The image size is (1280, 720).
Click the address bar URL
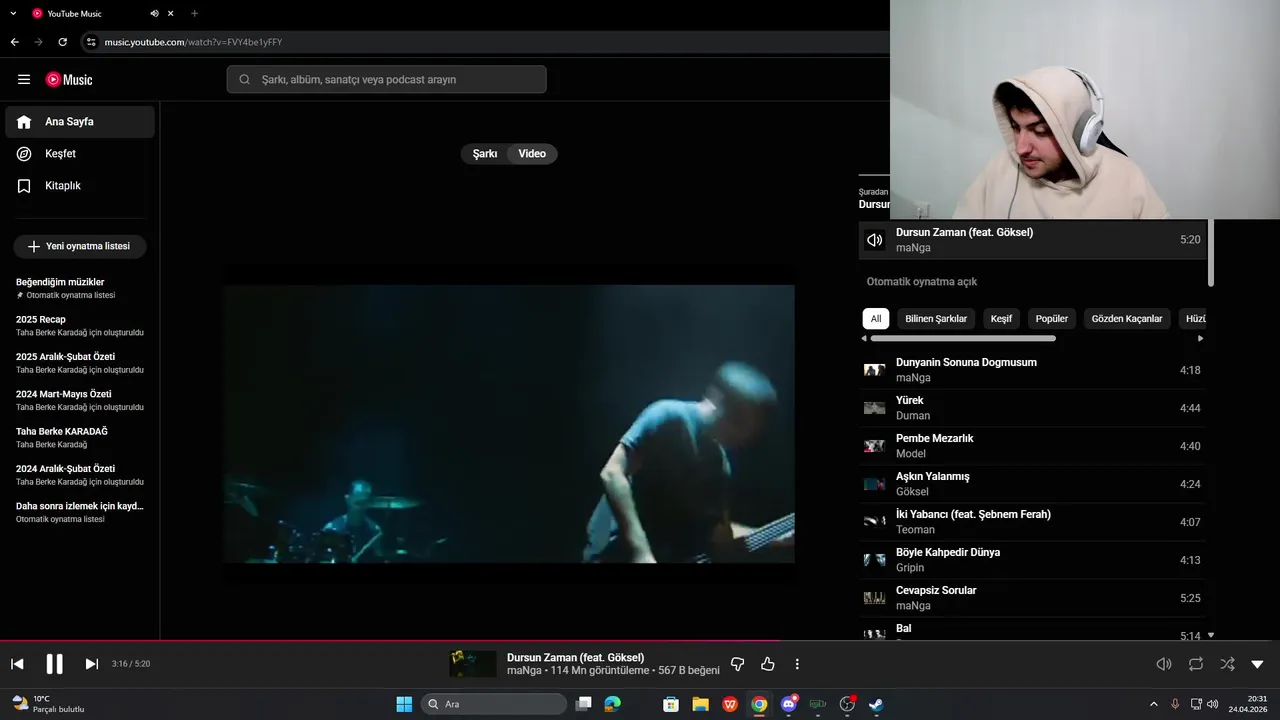[x=193, y=42]
